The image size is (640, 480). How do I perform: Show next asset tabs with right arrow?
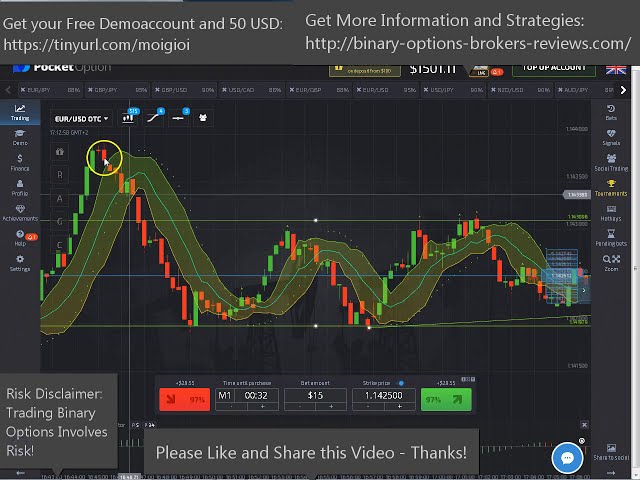[x=623, y=90]
